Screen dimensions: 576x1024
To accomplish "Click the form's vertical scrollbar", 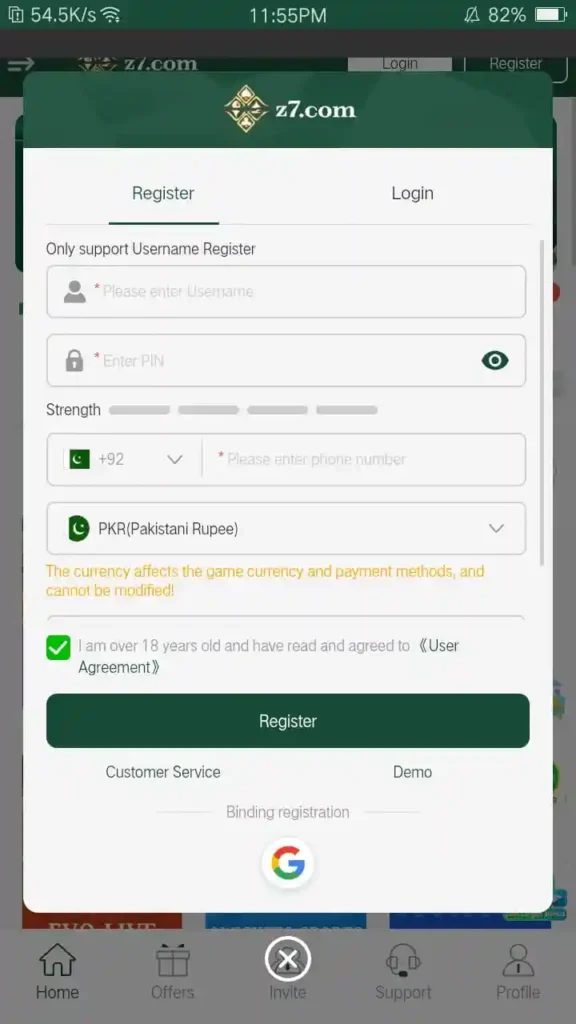I will point(541,402).
